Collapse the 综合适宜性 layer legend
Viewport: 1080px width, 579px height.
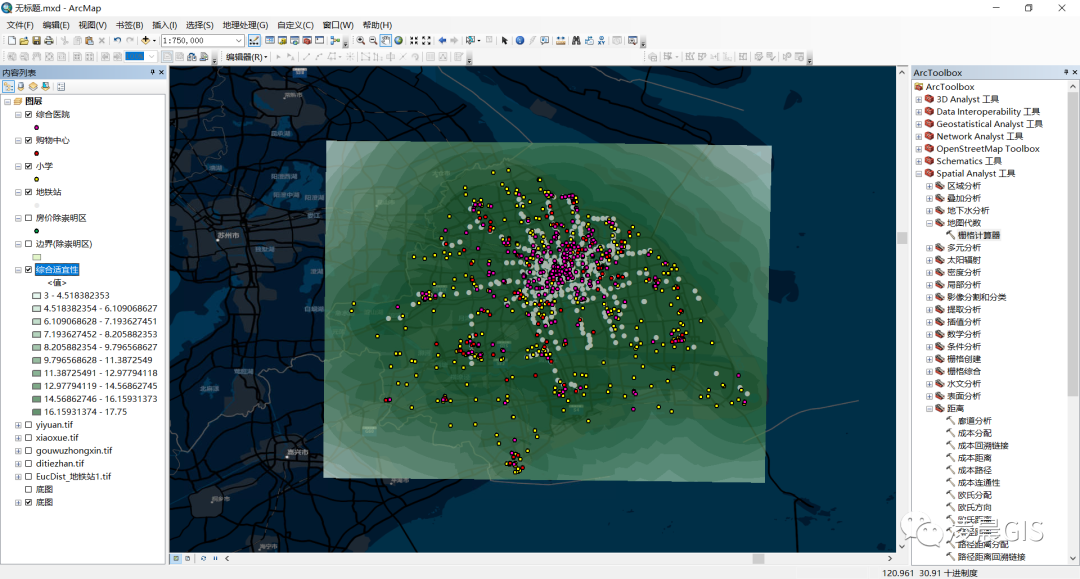[18, 270]
